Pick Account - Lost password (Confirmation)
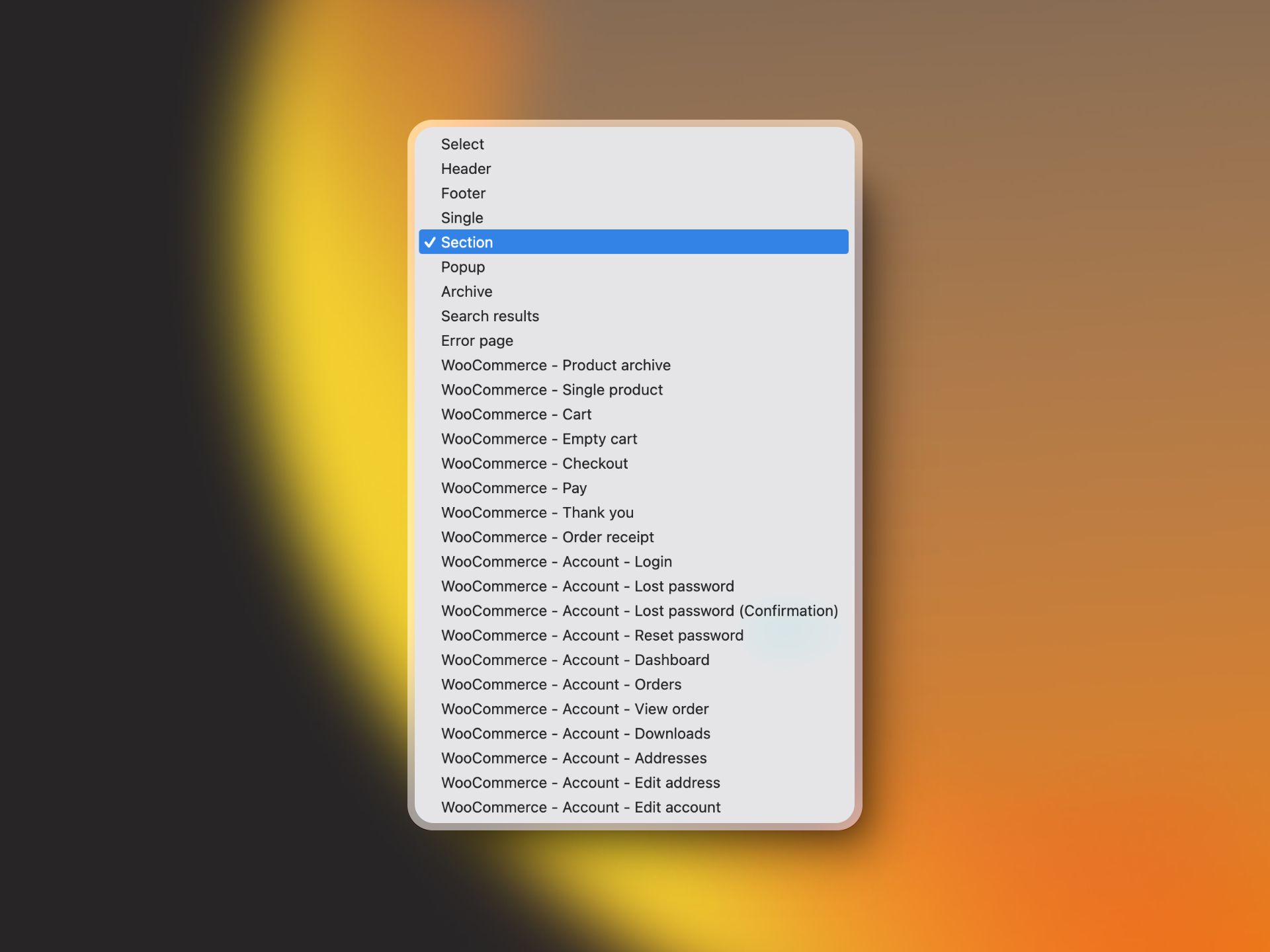This screenshot has height=952, width=1270. pos(634,611)
